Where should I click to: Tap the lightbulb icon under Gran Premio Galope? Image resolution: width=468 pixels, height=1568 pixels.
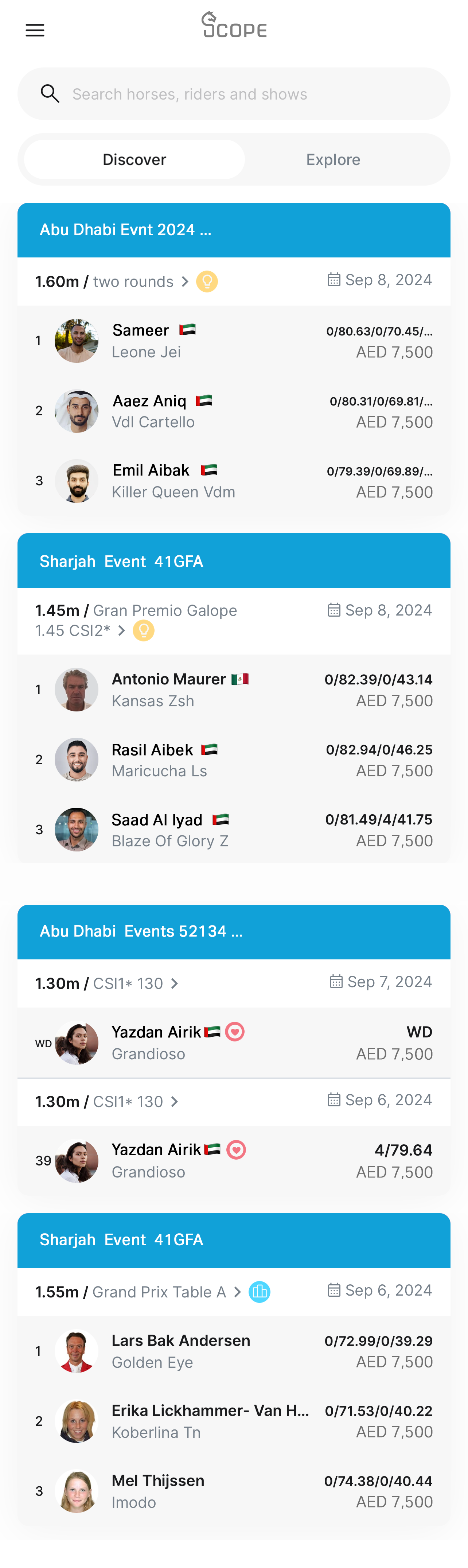(x=144, y=630)
